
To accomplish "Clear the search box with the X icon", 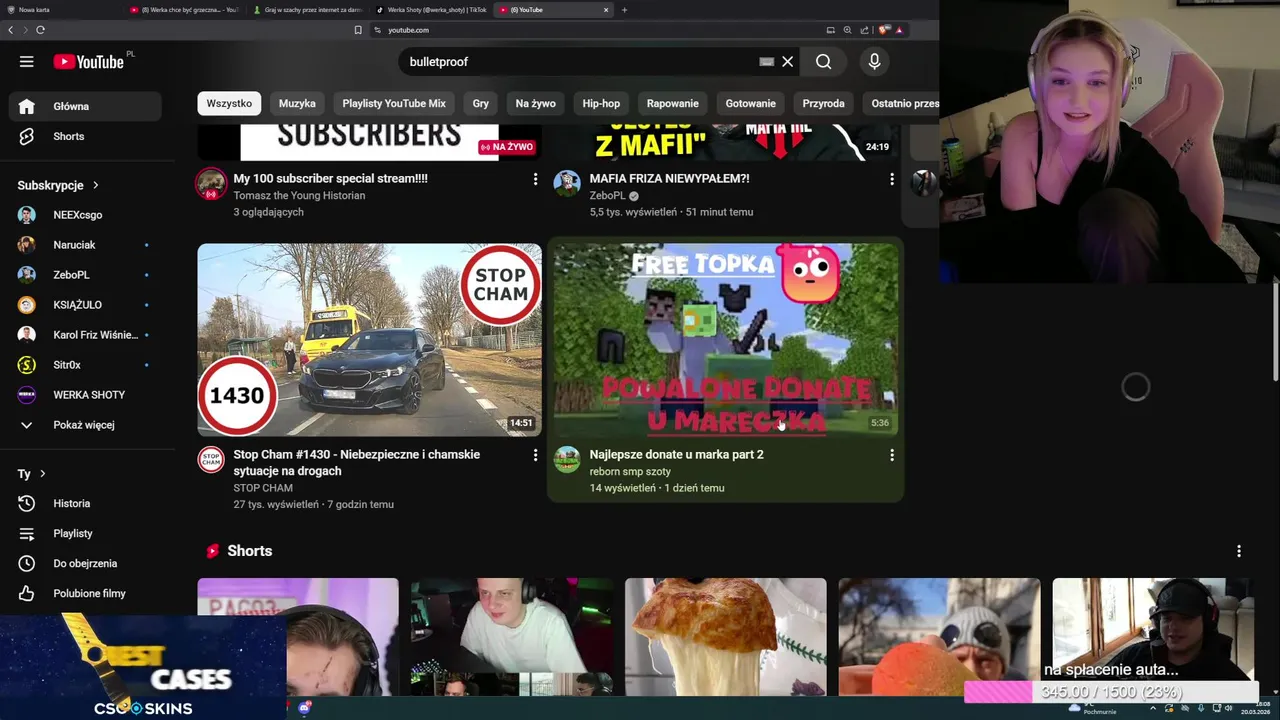I will coord(788,62).
